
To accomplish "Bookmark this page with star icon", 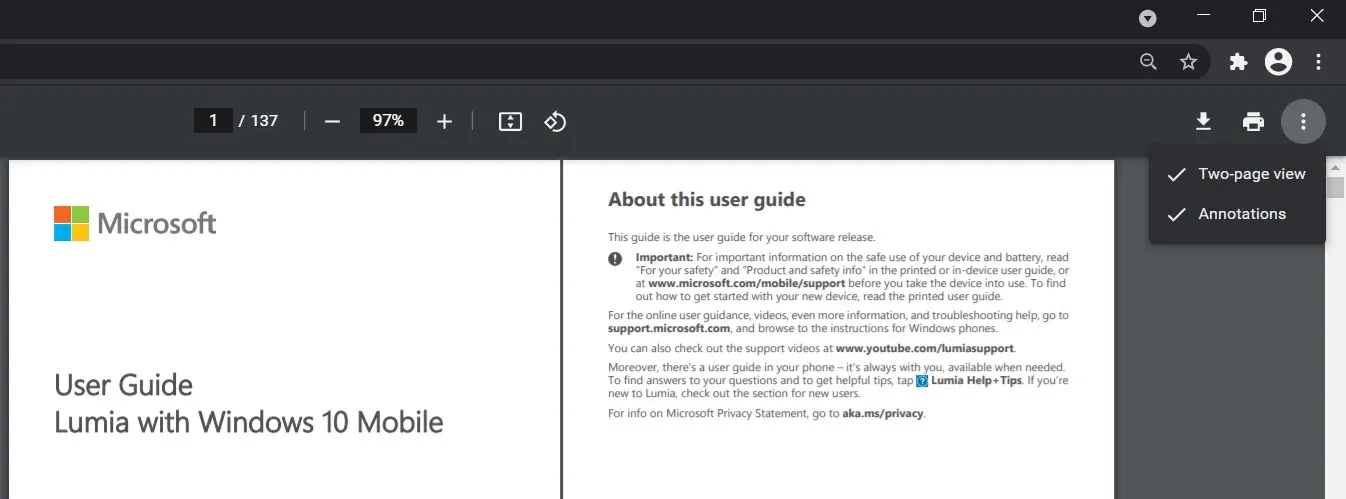I will [1188, 62].
